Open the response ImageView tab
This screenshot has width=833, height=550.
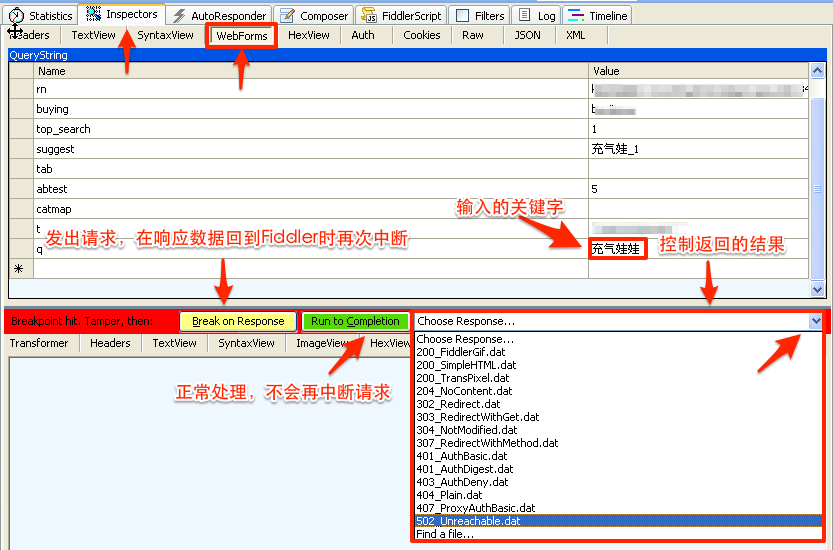pyautogui.click(x=322, y=343)
